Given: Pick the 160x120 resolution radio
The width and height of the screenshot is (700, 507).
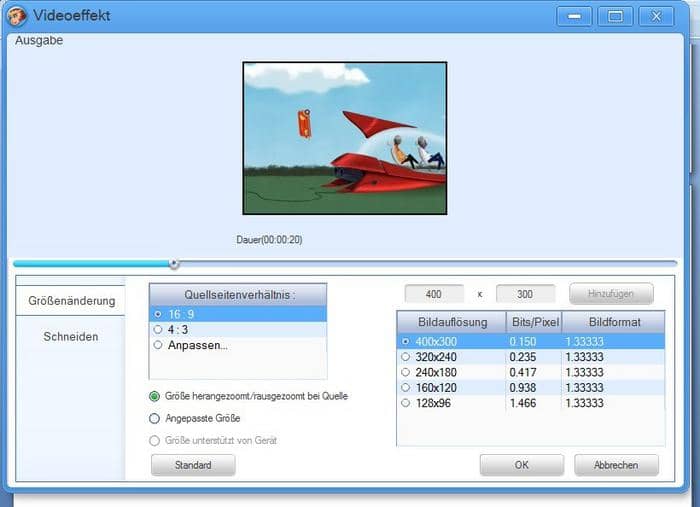Looking at the screenshot, I should [x=405, y=387].
